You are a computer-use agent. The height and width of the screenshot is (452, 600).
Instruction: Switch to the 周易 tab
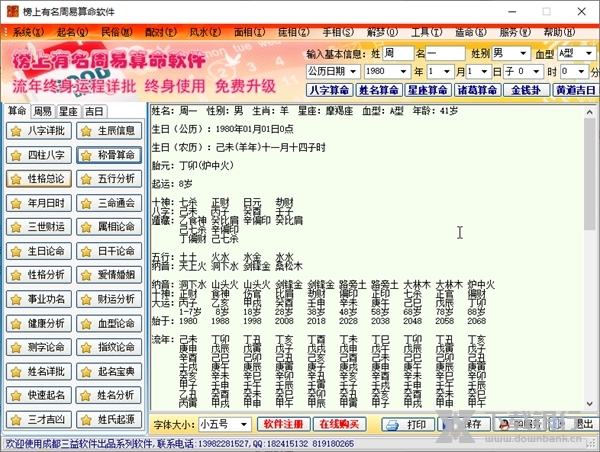point(42,111)
